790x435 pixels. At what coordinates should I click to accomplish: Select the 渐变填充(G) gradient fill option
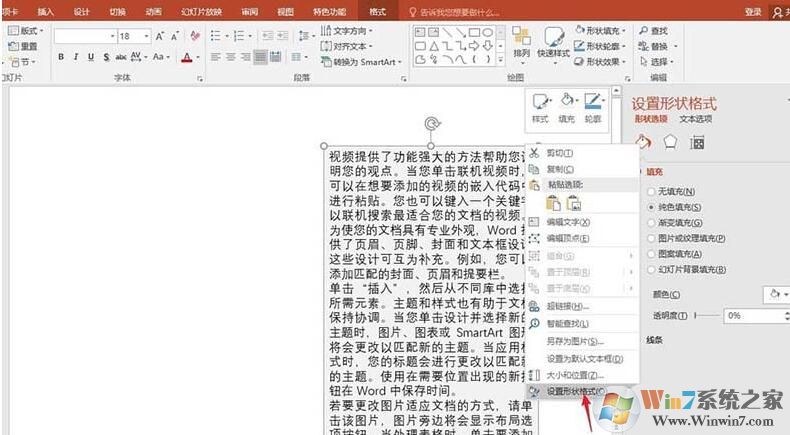click(651, 223)
